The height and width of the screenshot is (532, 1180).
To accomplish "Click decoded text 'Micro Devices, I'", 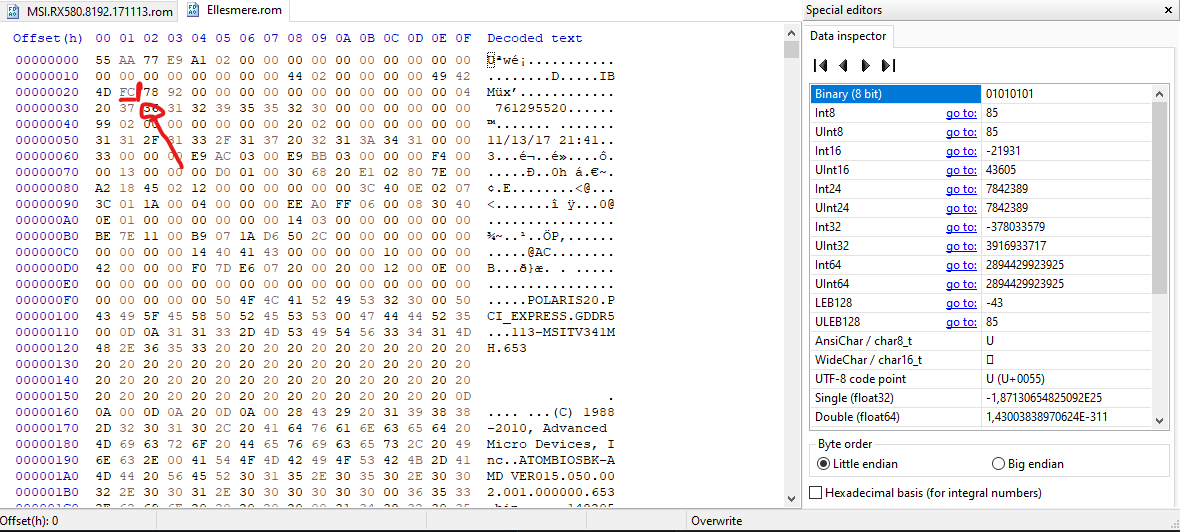I will [551, 444].
